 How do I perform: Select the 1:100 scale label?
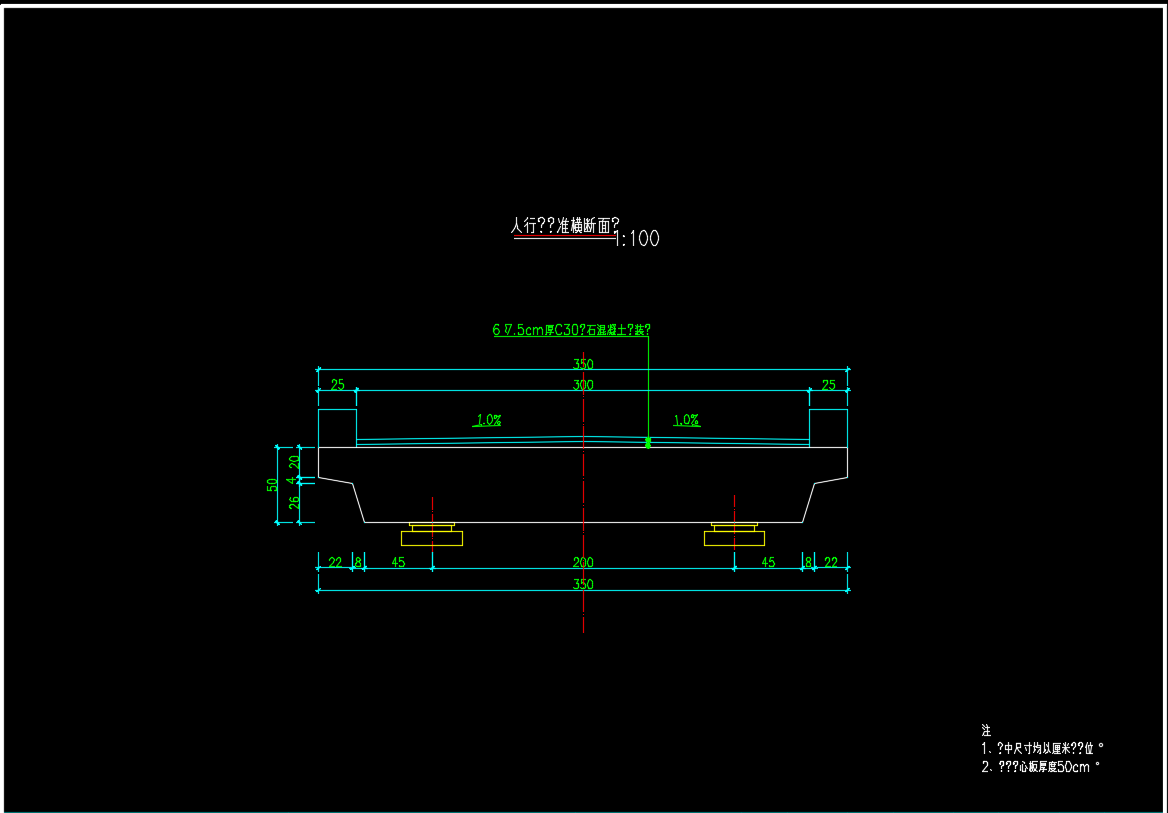pos(637,239)
